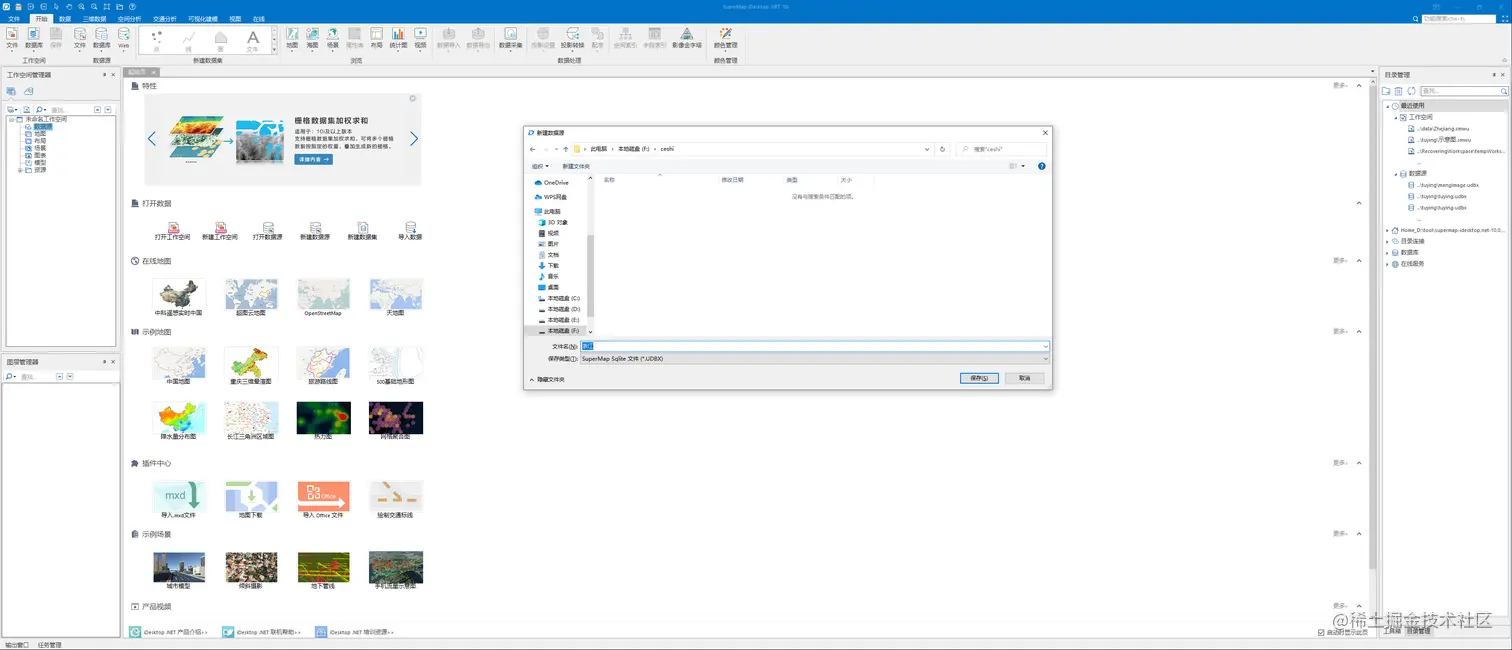
Task: Click the search box in save dialog
Action: coord(1002,149)
